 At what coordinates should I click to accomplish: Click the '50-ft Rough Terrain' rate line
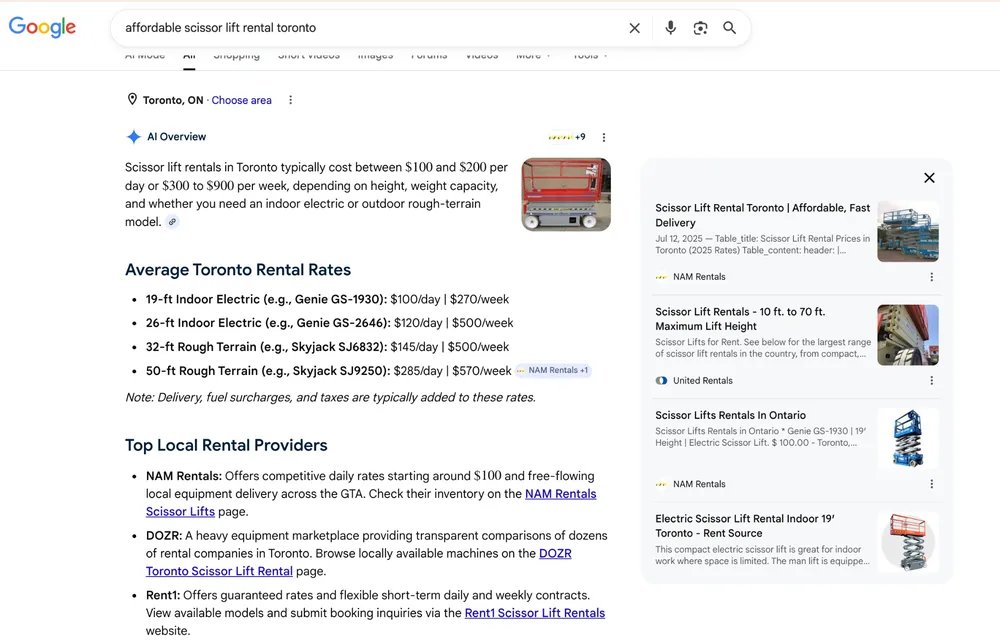click(328, 371)
